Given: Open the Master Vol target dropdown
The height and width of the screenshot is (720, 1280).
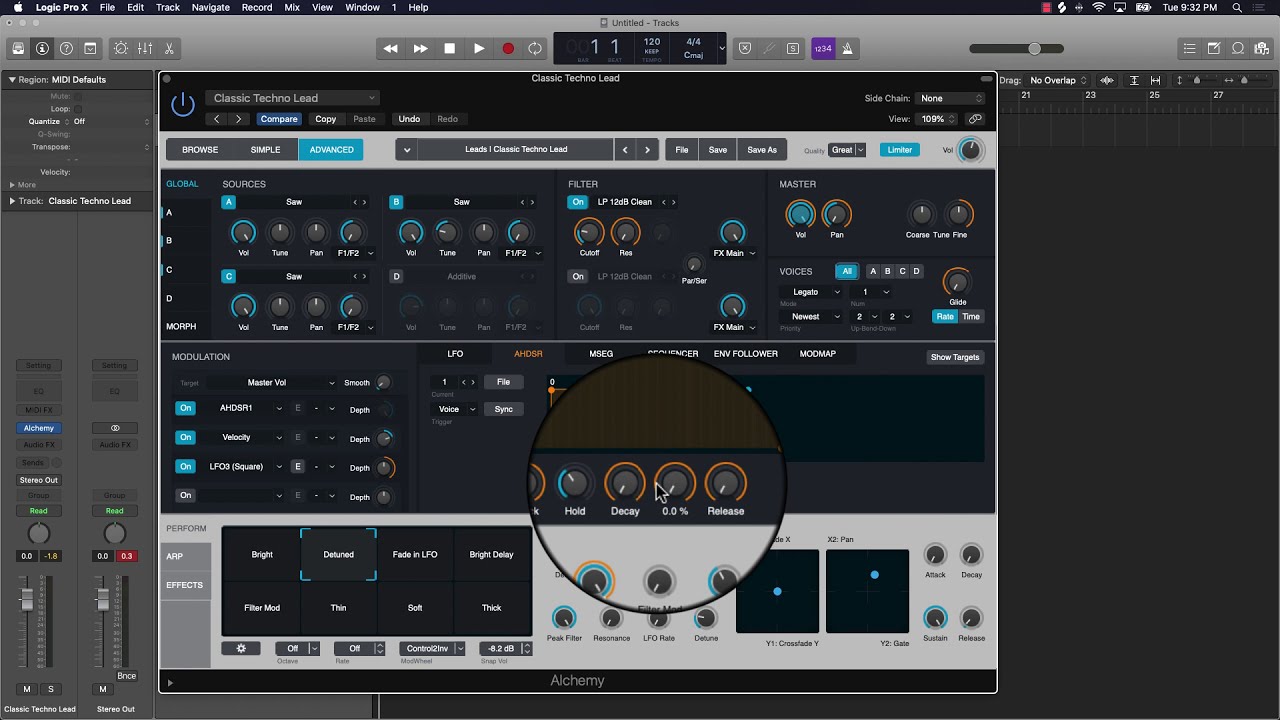Looking at the screenshot, I should tap(272, 382).
